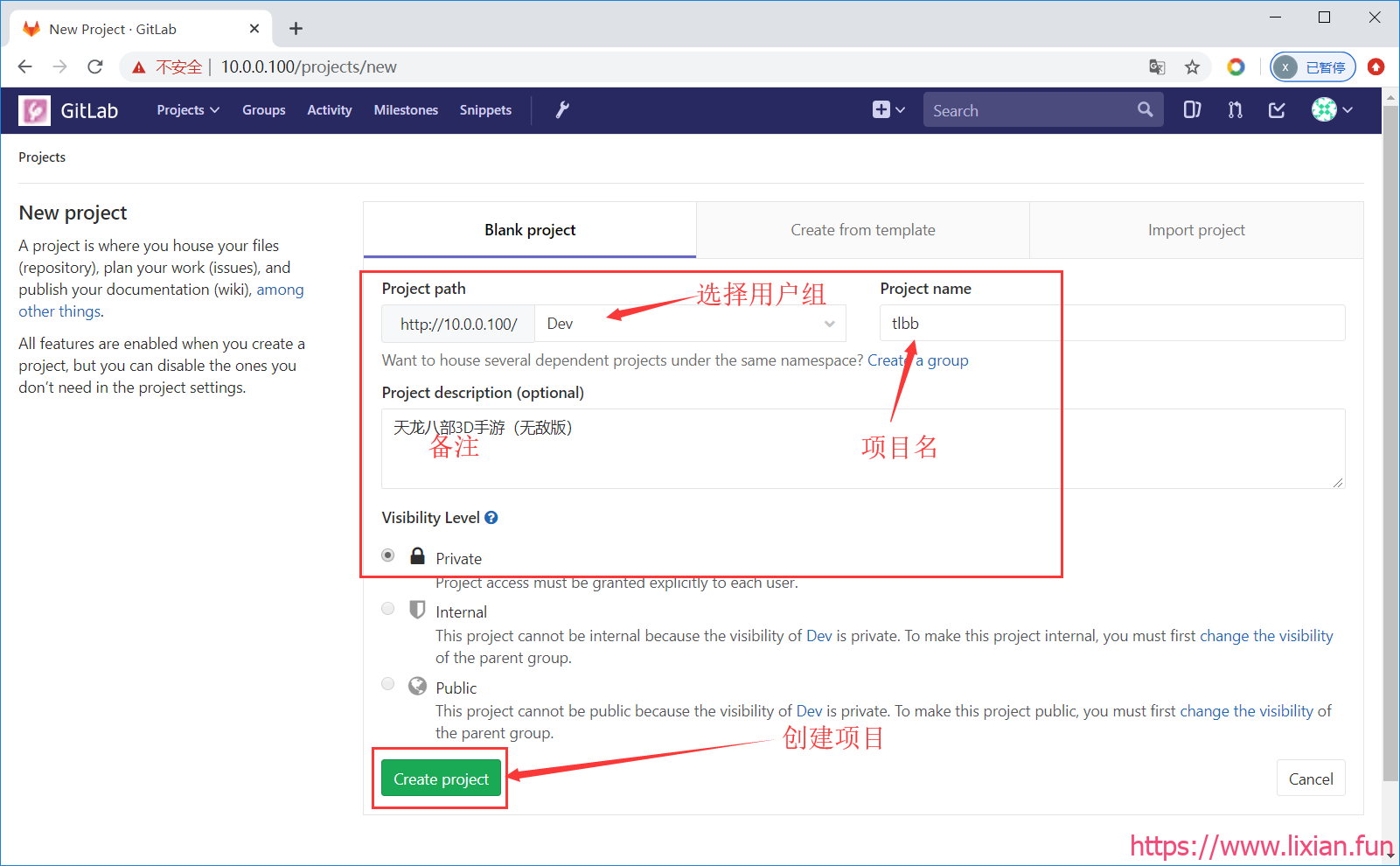Click 'change the visibility' link under Public
The height and width of the screenshot is (866, 1400).
point(1247,711)
